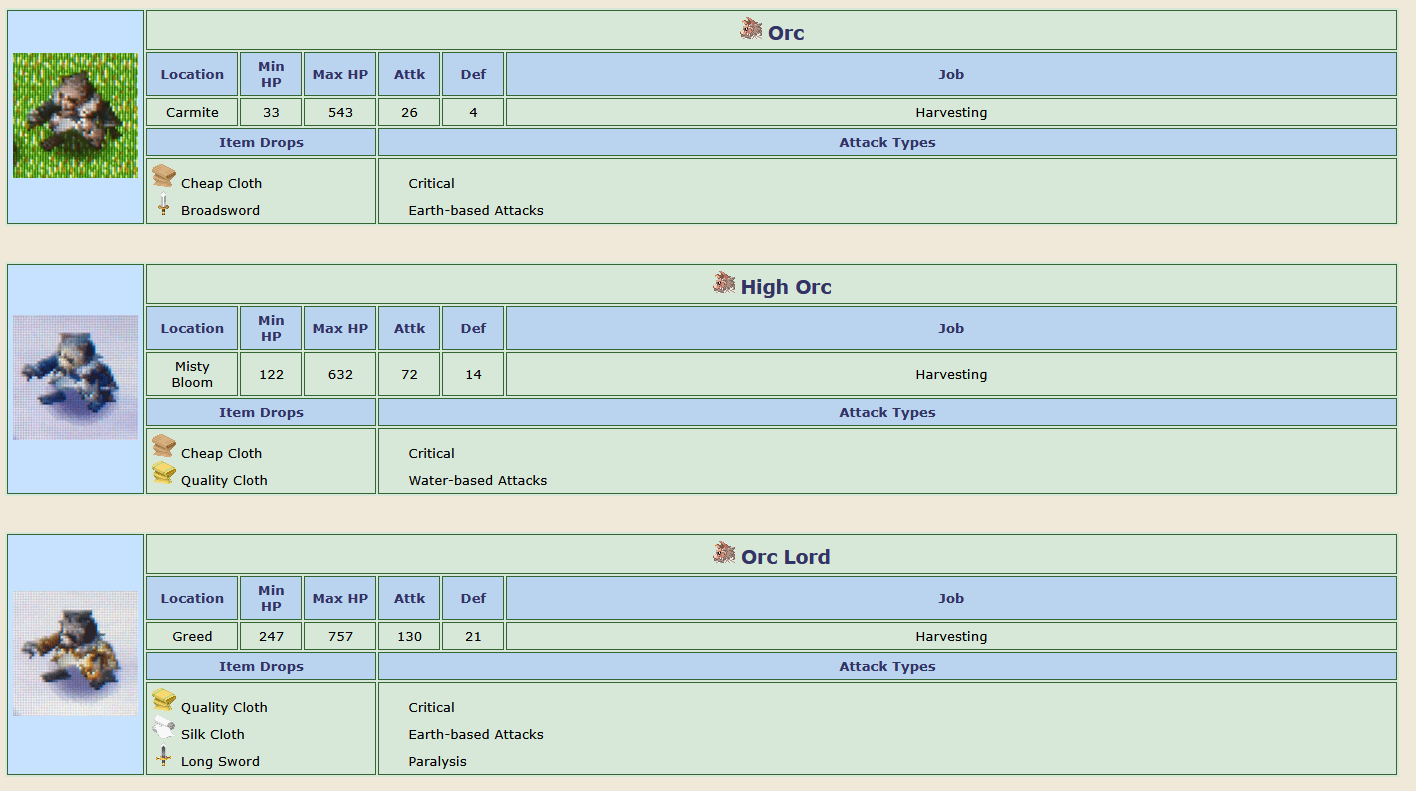The width and height of the screenshot is (1416, 791).
Task: Click "Item Drops" header in the High Orc table
Action: click(261, 412)
